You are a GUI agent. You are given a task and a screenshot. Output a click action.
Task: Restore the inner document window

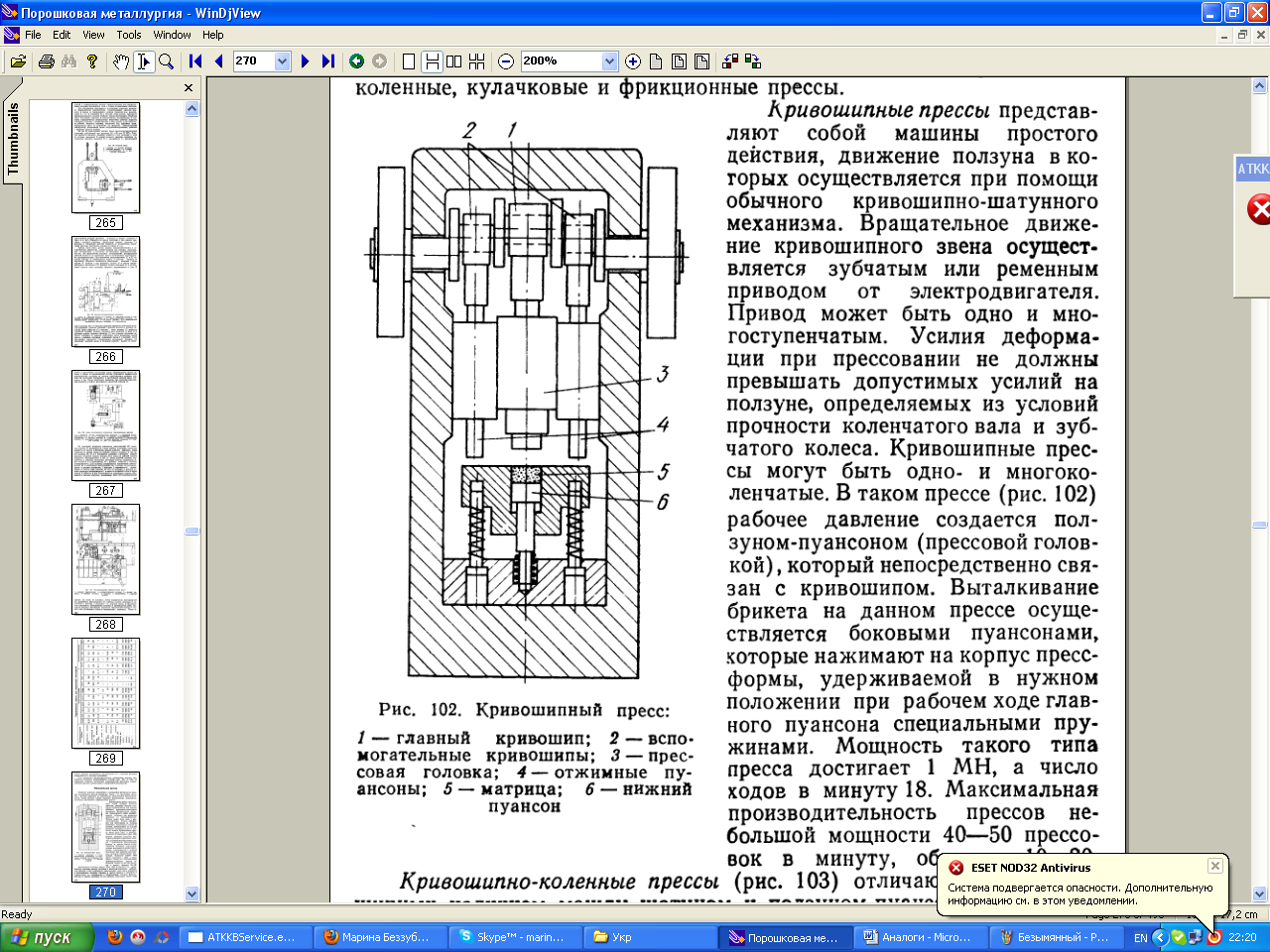pos(1242,35)
